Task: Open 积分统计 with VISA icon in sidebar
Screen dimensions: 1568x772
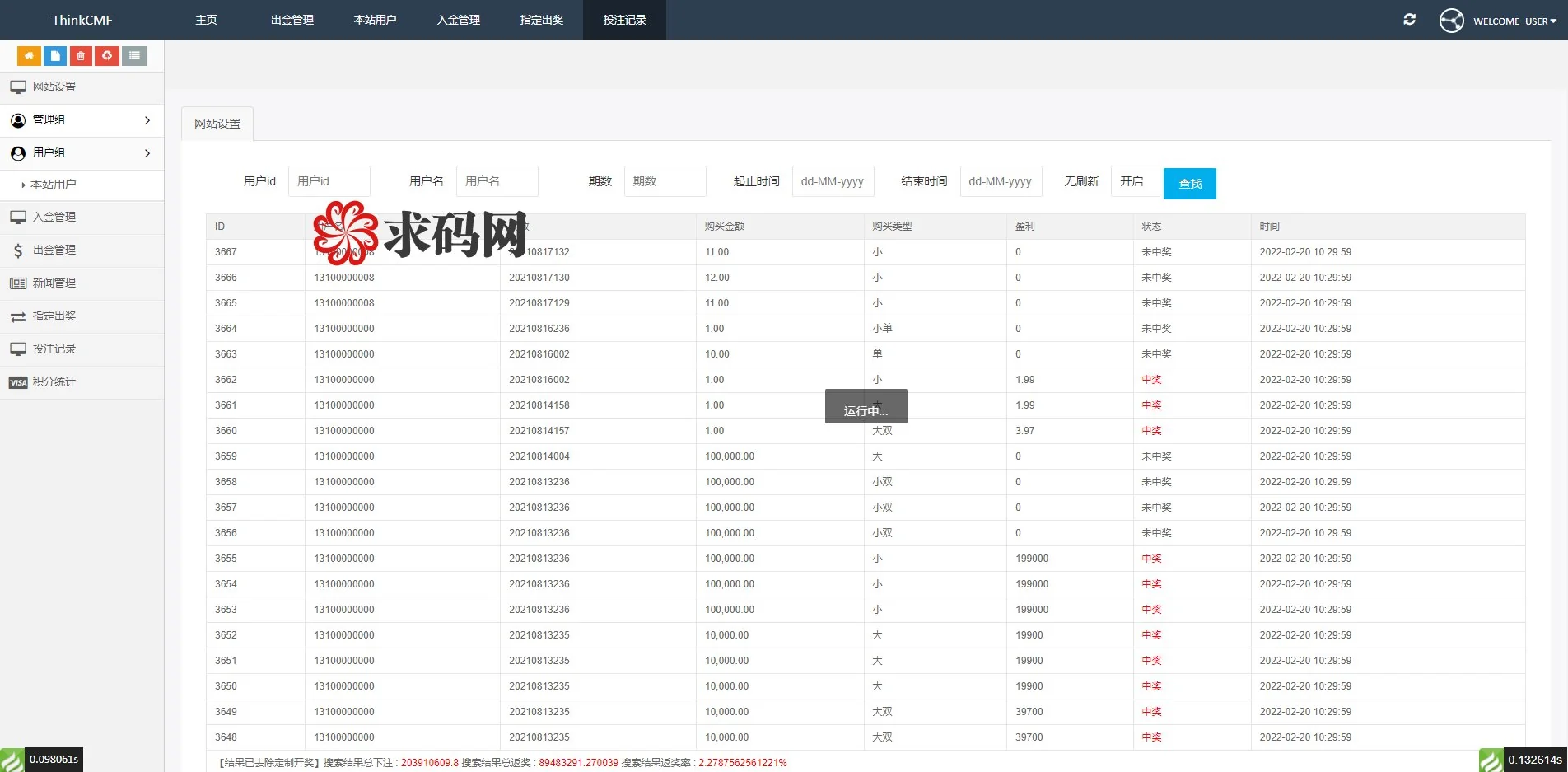Action: pos(54,382)
